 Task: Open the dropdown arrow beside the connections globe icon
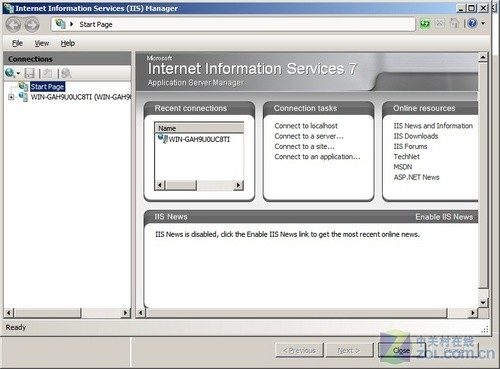[x=18, y=73]
